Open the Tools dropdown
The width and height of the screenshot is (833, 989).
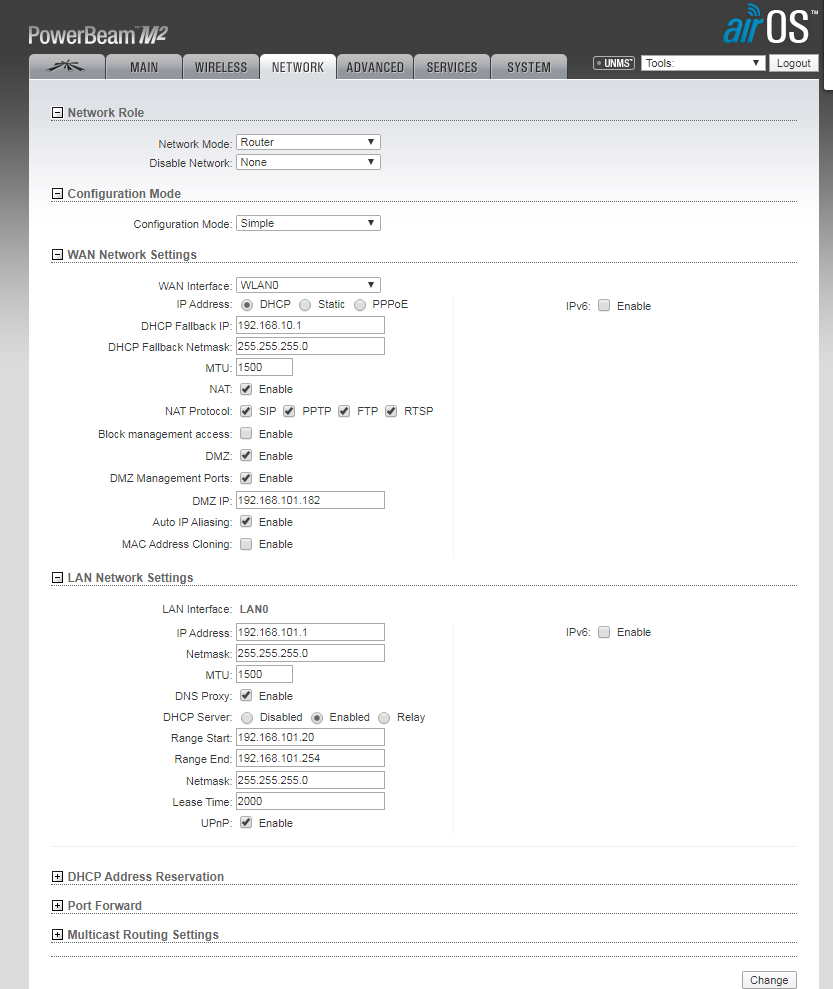(703, 63)
